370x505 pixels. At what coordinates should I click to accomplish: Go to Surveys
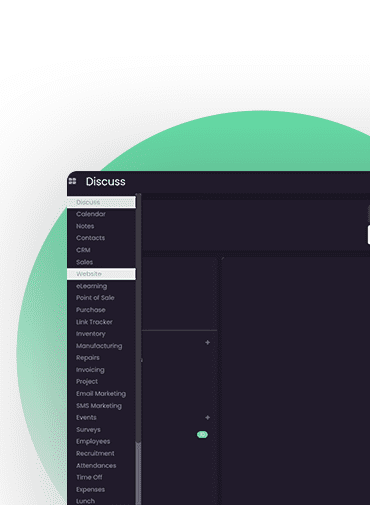point(88,429)
